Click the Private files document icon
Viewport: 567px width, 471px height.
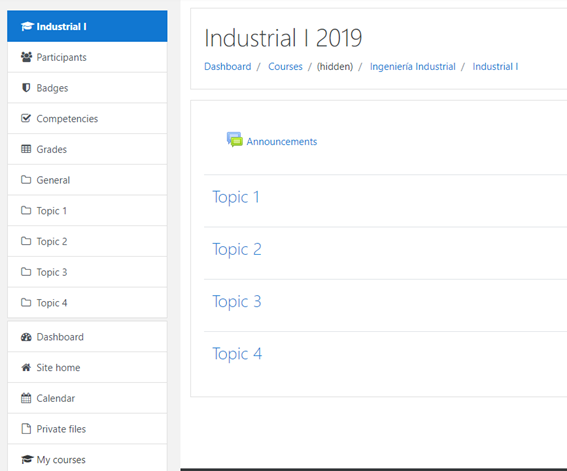26,429
